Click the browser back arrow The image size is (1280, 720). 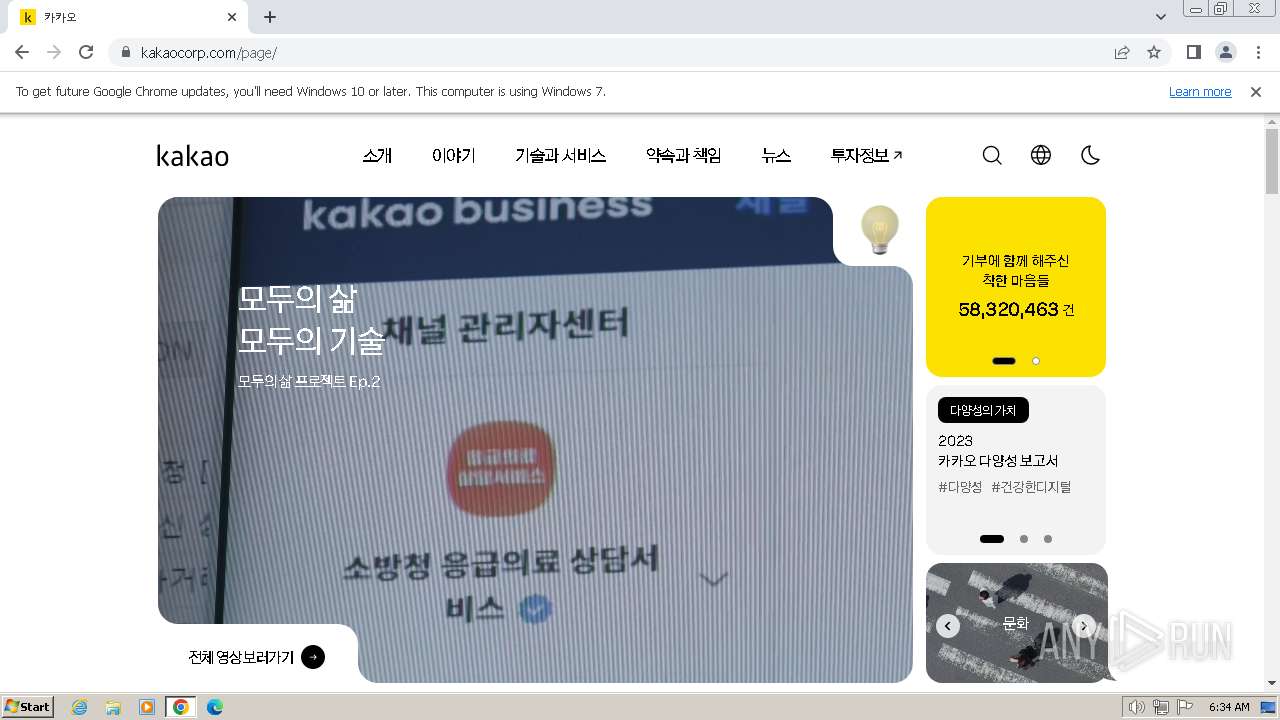(22, 52)
